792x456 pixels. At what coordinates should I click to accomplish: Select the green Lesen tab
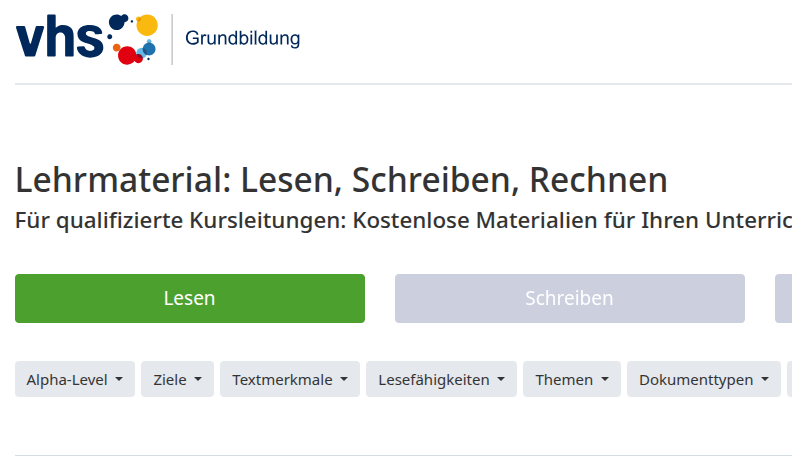tap(190, 298)
